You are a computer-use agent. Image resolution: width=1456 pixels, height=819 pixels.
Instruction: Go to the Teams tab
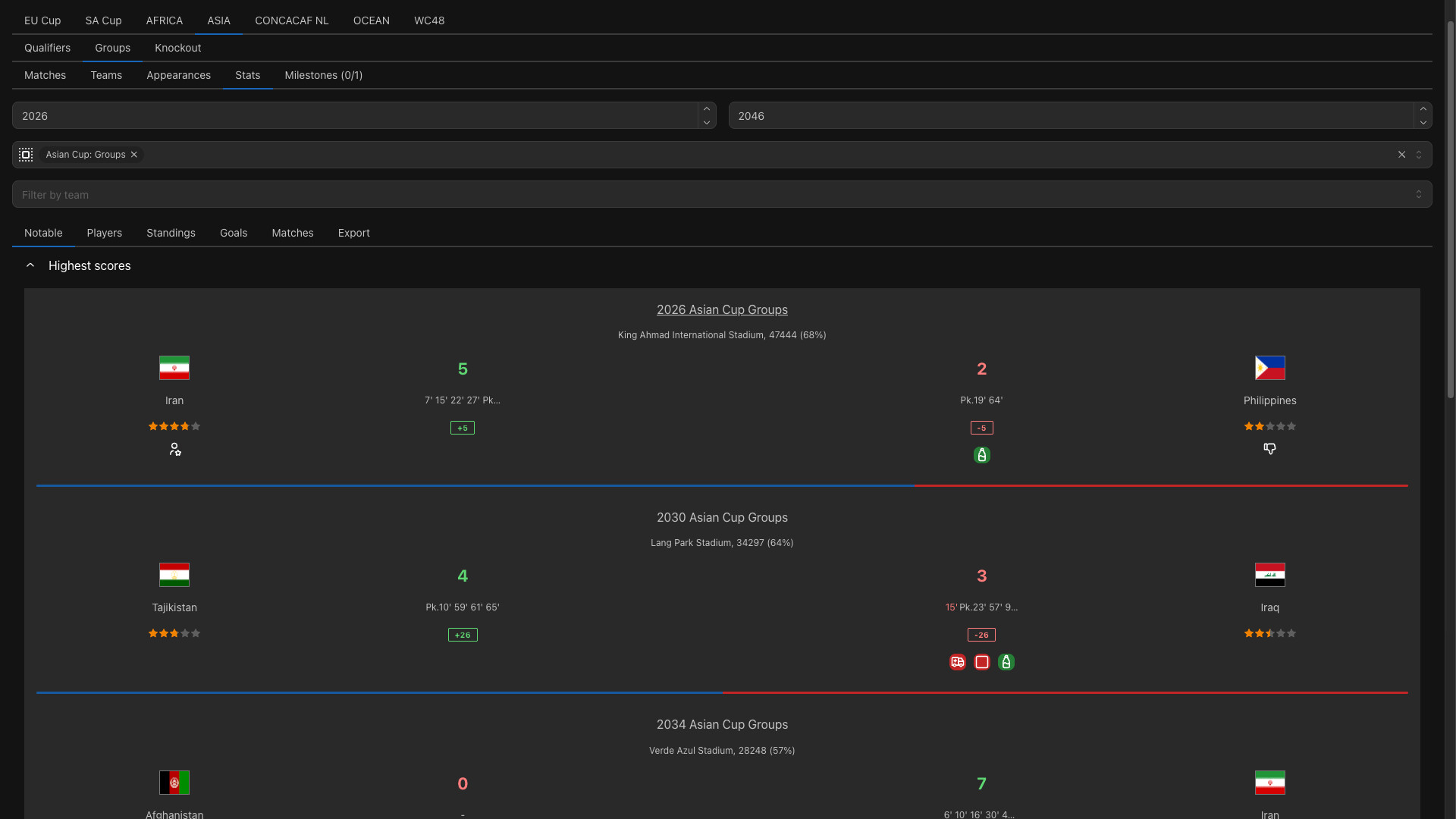pyautogui.click(x=106, y=75)
